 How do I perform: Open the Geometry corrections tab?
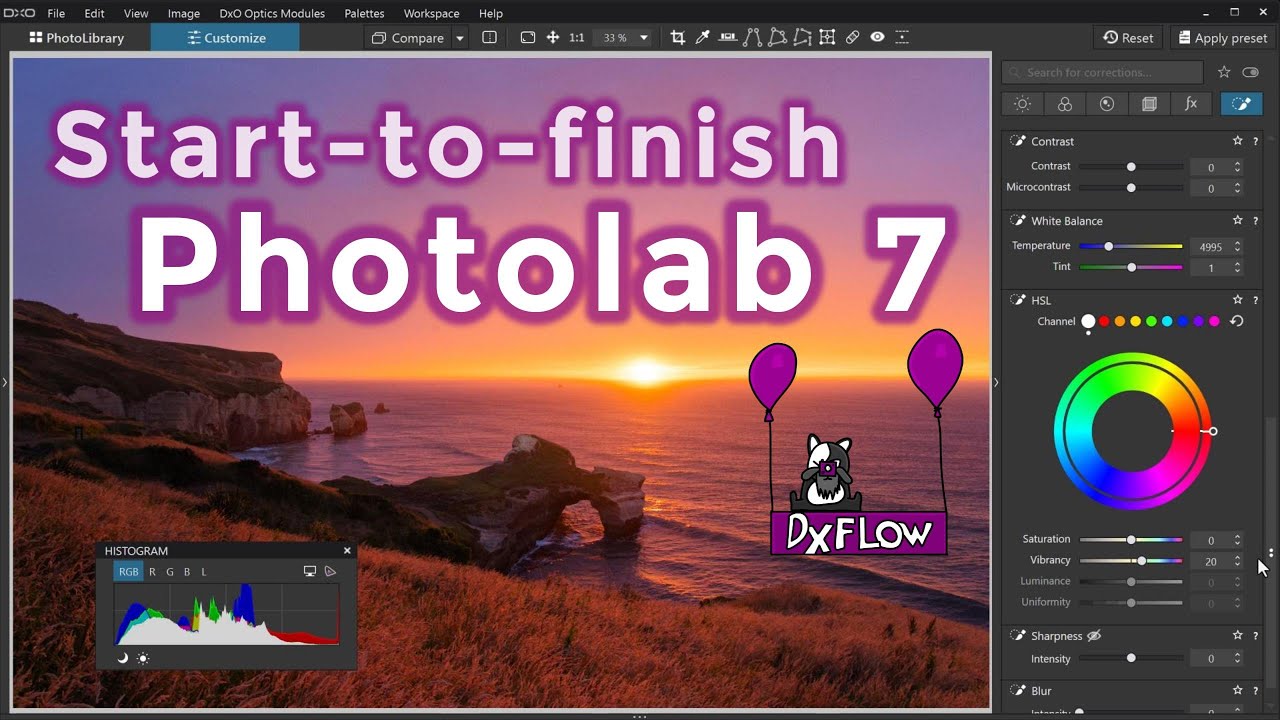[1149, 104]
